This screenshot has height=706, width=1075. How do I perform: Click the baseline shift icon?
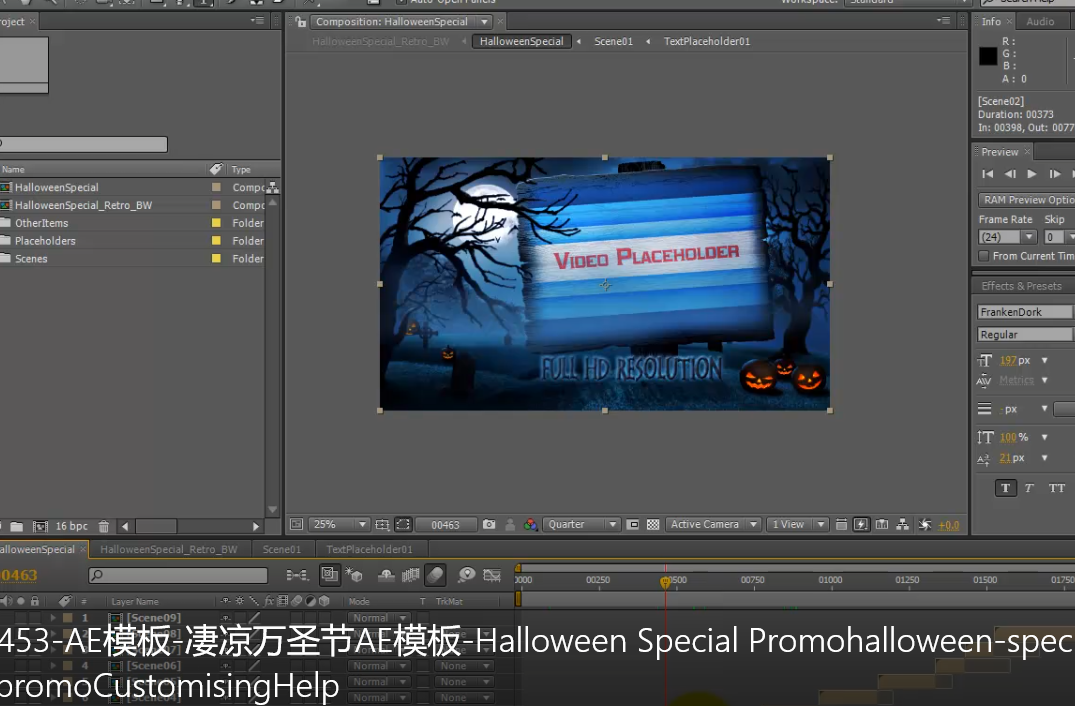[x=984, y=459]
